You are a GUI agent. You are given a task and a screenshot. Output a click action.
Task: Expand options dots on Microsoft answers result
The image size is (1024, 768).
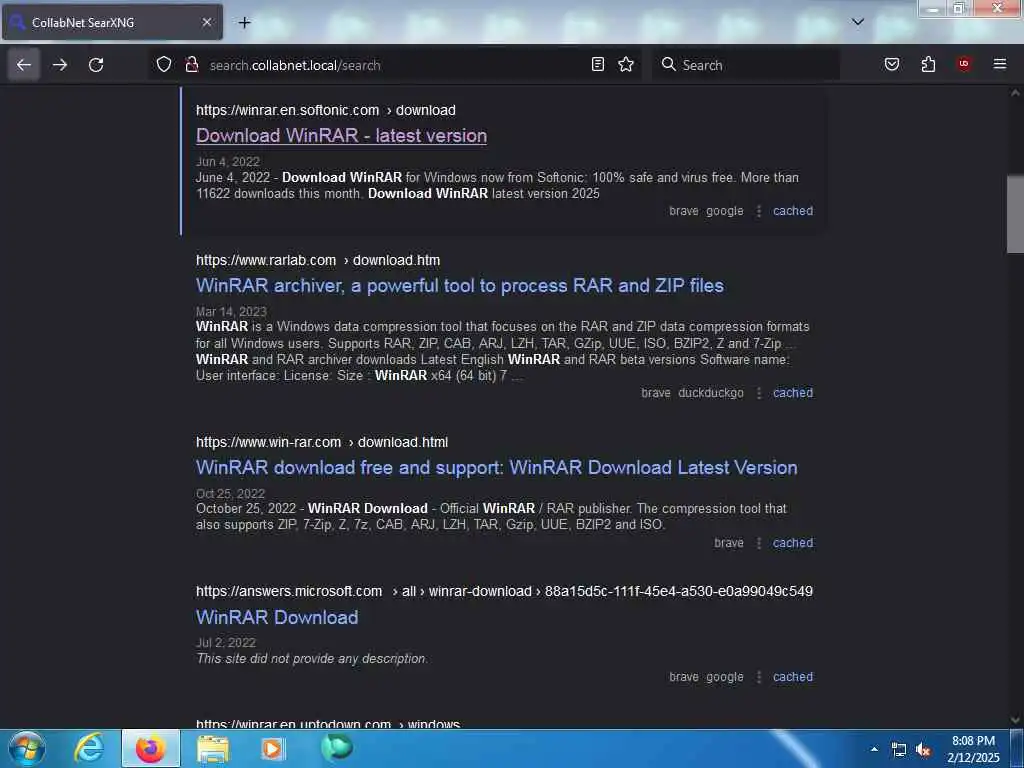tap(758, 677)
